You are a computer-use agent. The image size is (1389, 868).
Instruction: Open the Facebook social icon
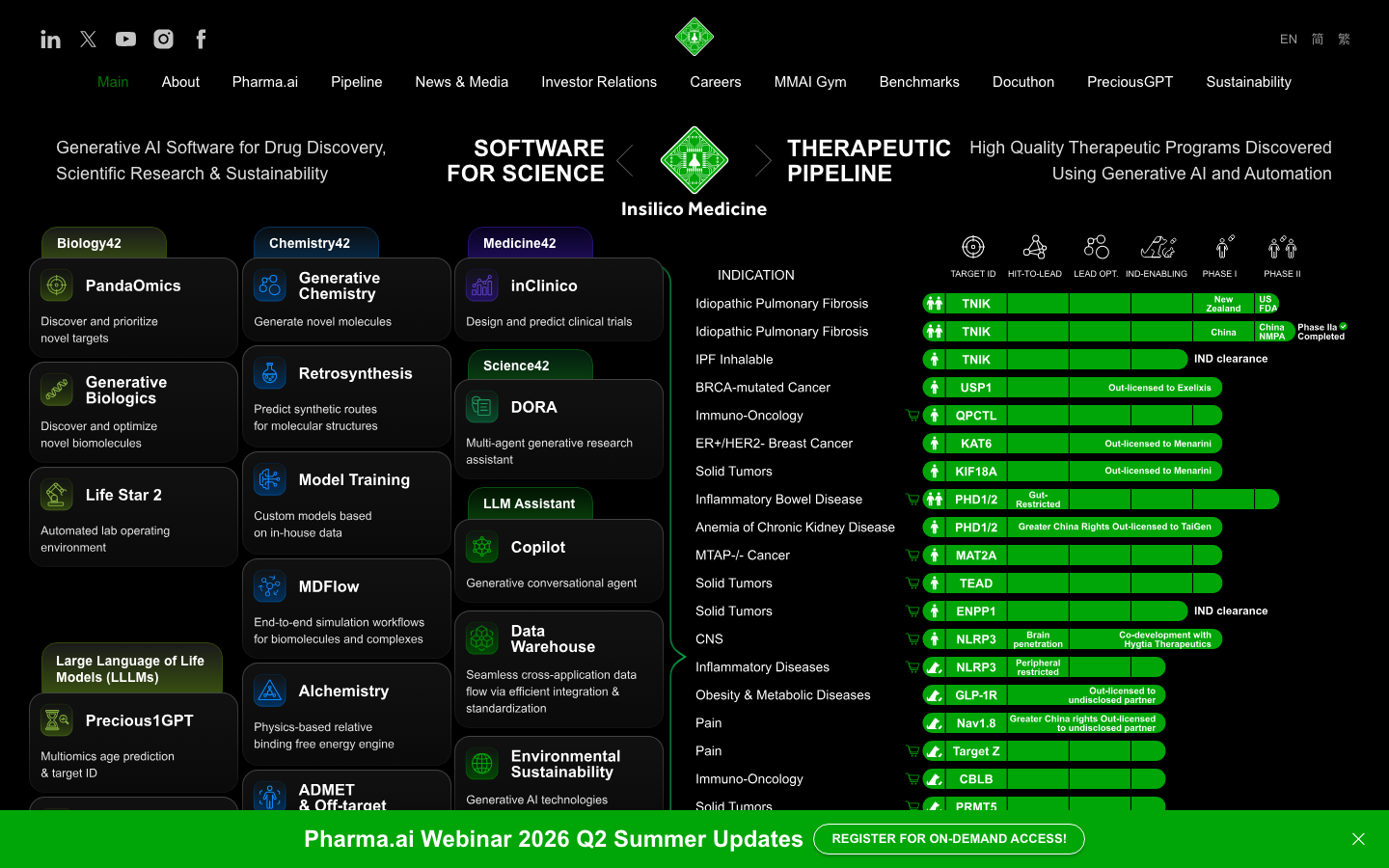[201, 39]
